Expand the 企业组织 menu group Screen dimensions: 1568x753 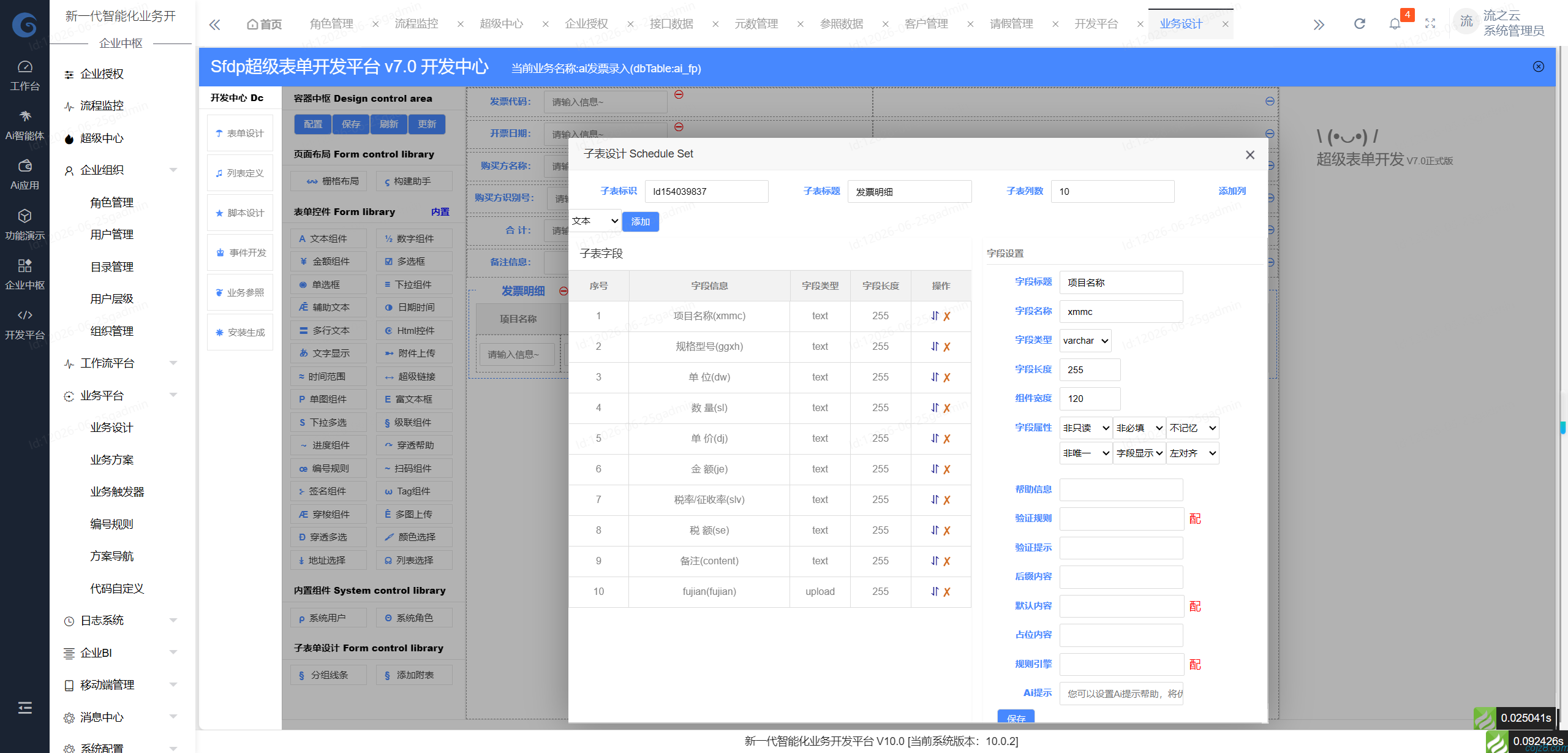121,170
